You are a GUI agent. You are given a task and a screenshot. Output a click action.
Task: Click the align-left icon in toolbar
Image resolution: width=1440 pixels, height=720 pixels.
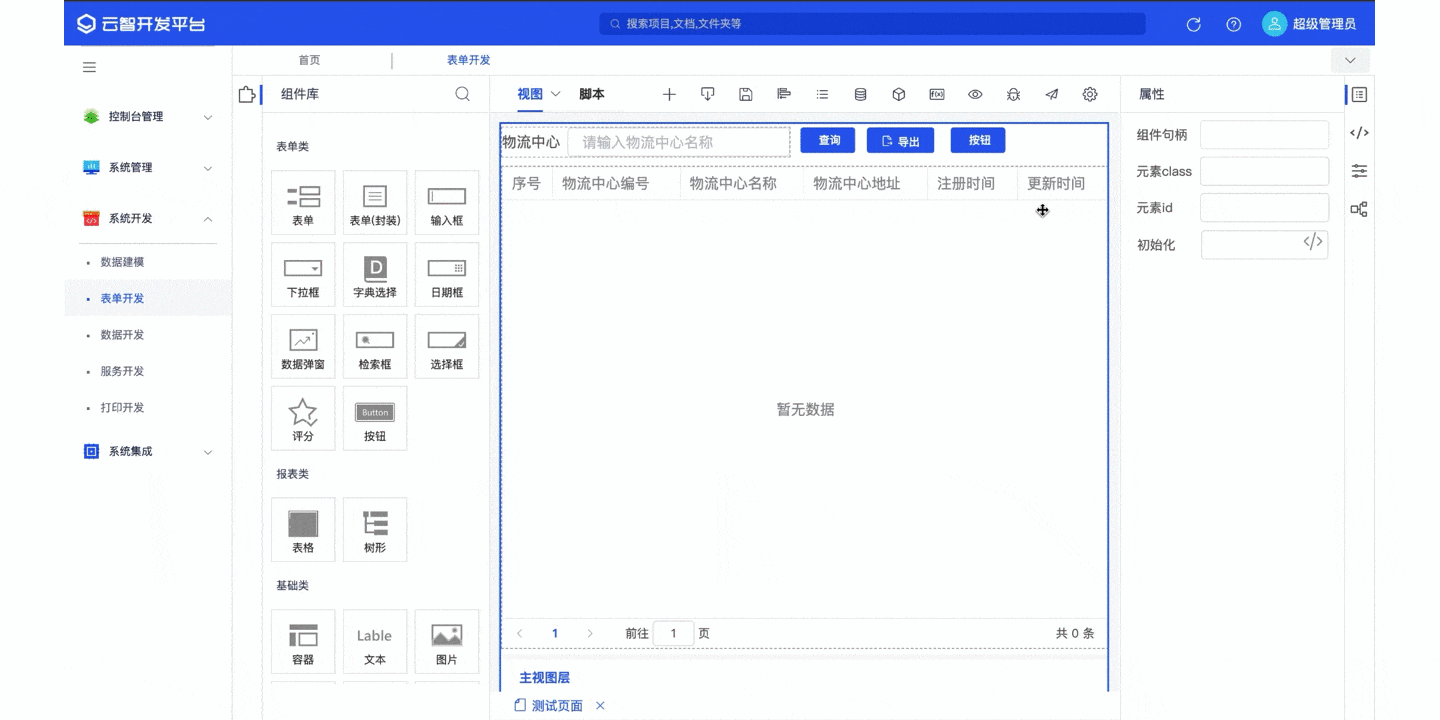click(x=784, y=94)
